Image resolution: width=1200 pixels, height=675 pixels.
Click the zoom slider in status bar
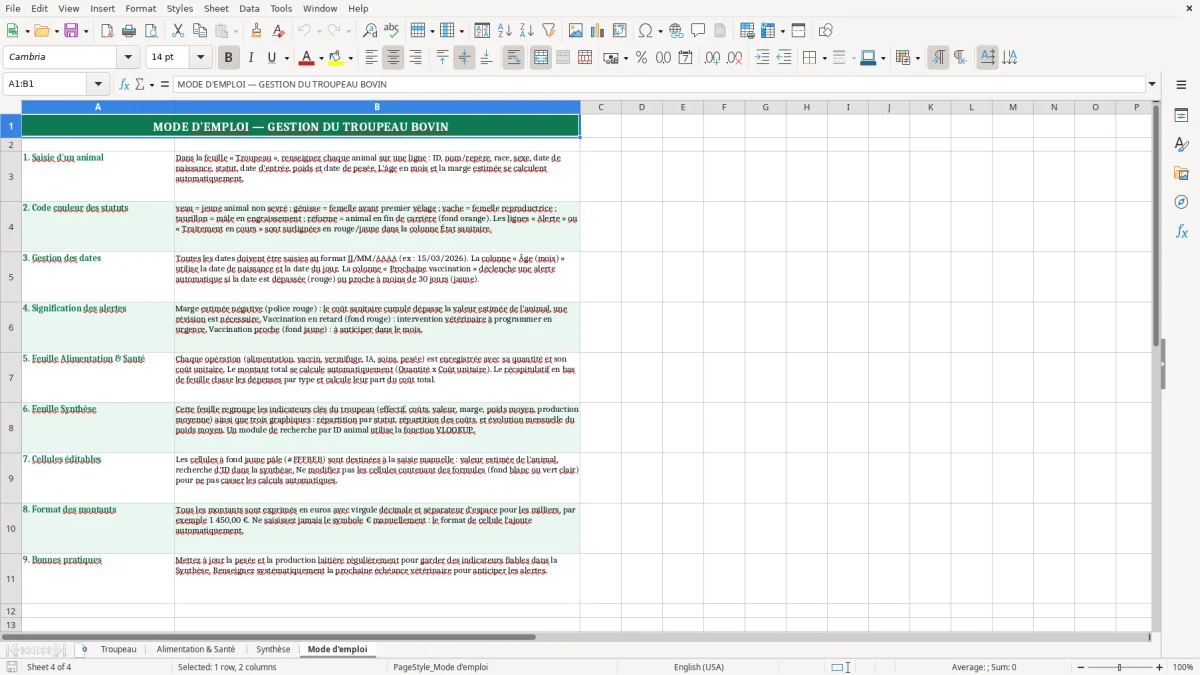1119,667
